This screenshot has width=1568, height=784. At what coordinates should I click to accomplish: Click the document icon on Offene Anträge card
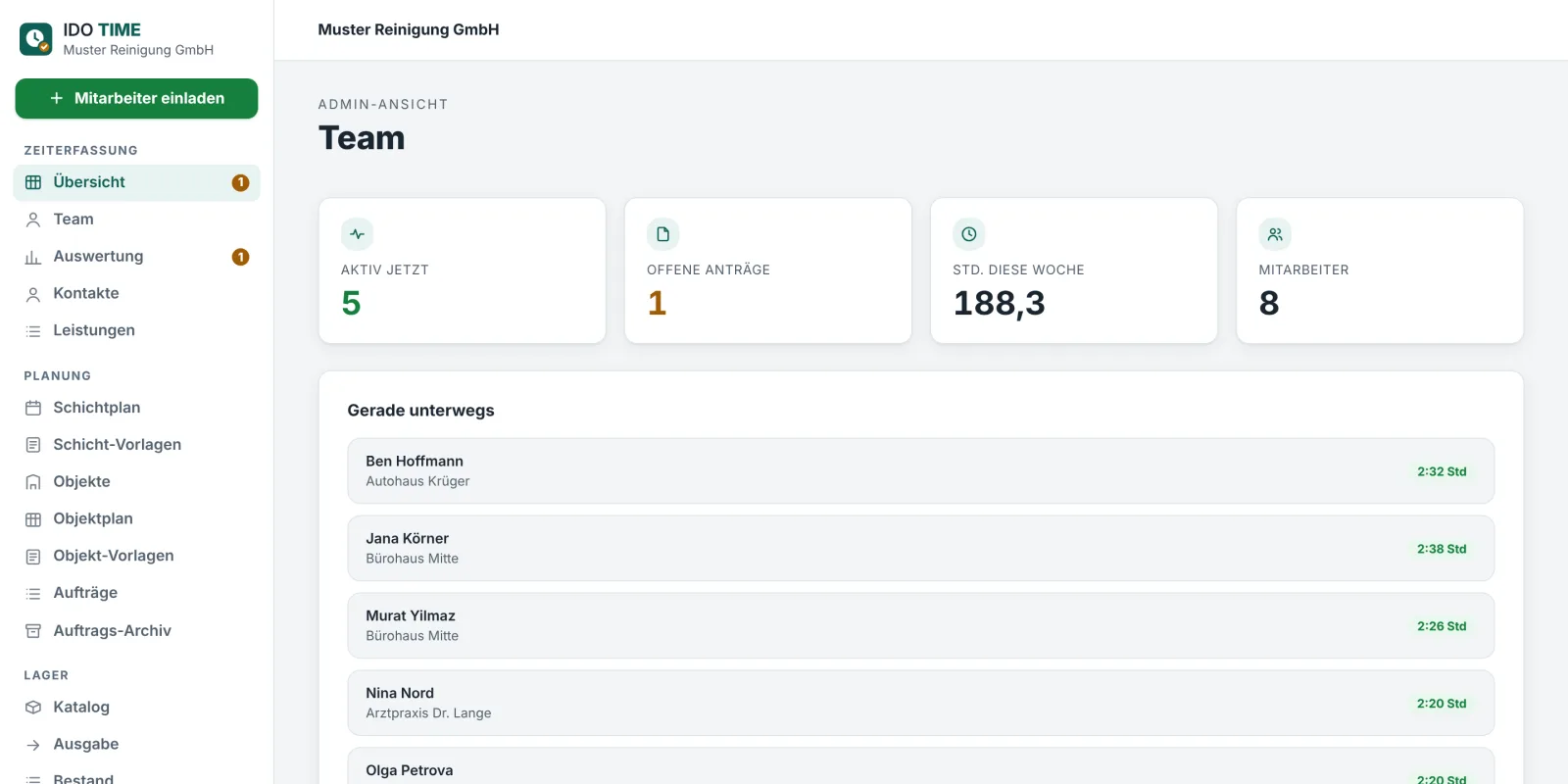tap(663, 234)
